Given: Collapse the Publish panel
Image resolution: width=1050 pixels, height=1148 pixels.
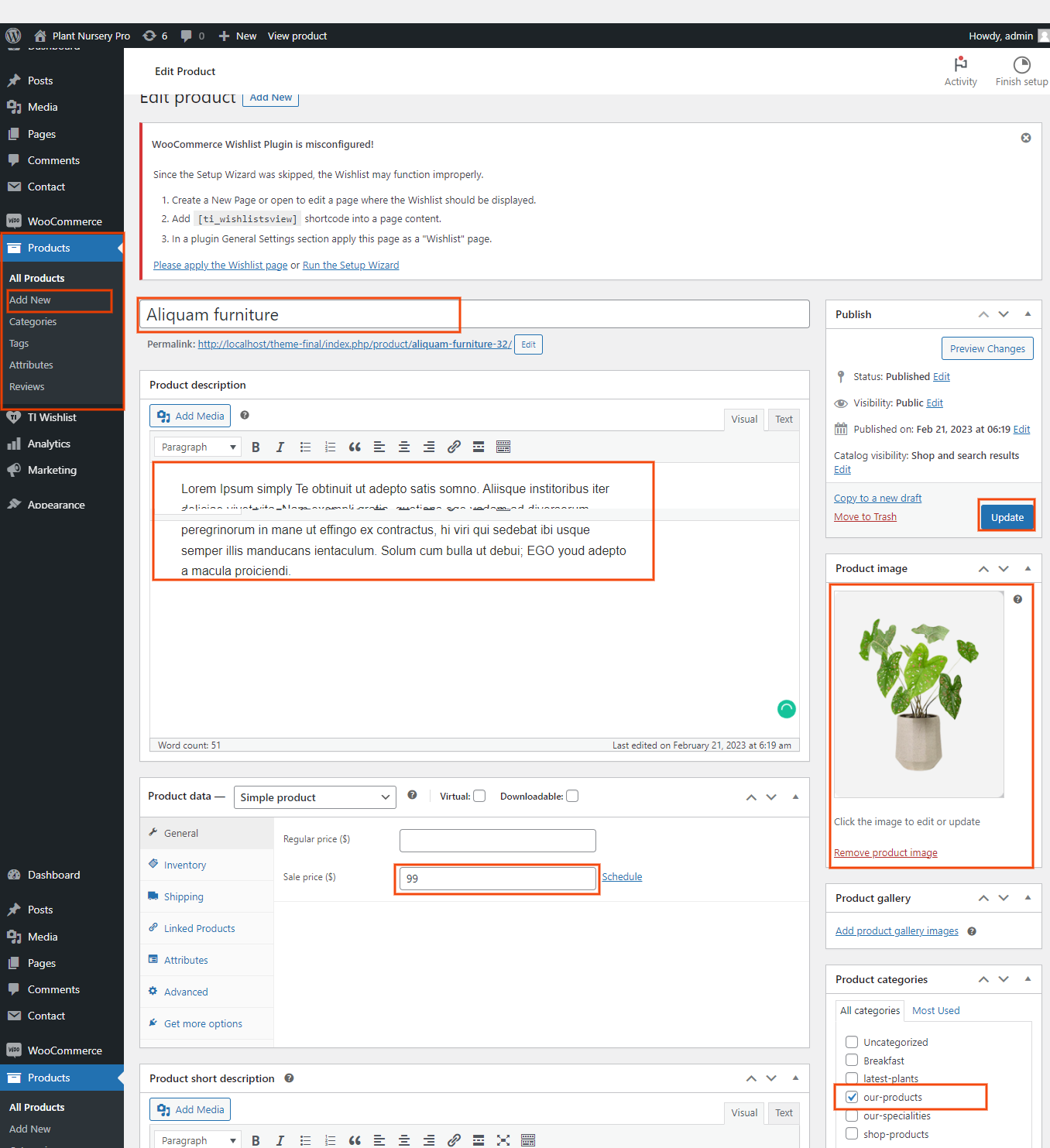Looking at the screenshot, I should coord(1028,314).
